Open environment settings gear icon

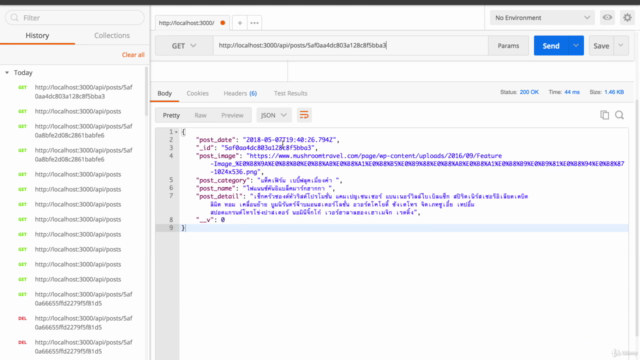[627, 18]
